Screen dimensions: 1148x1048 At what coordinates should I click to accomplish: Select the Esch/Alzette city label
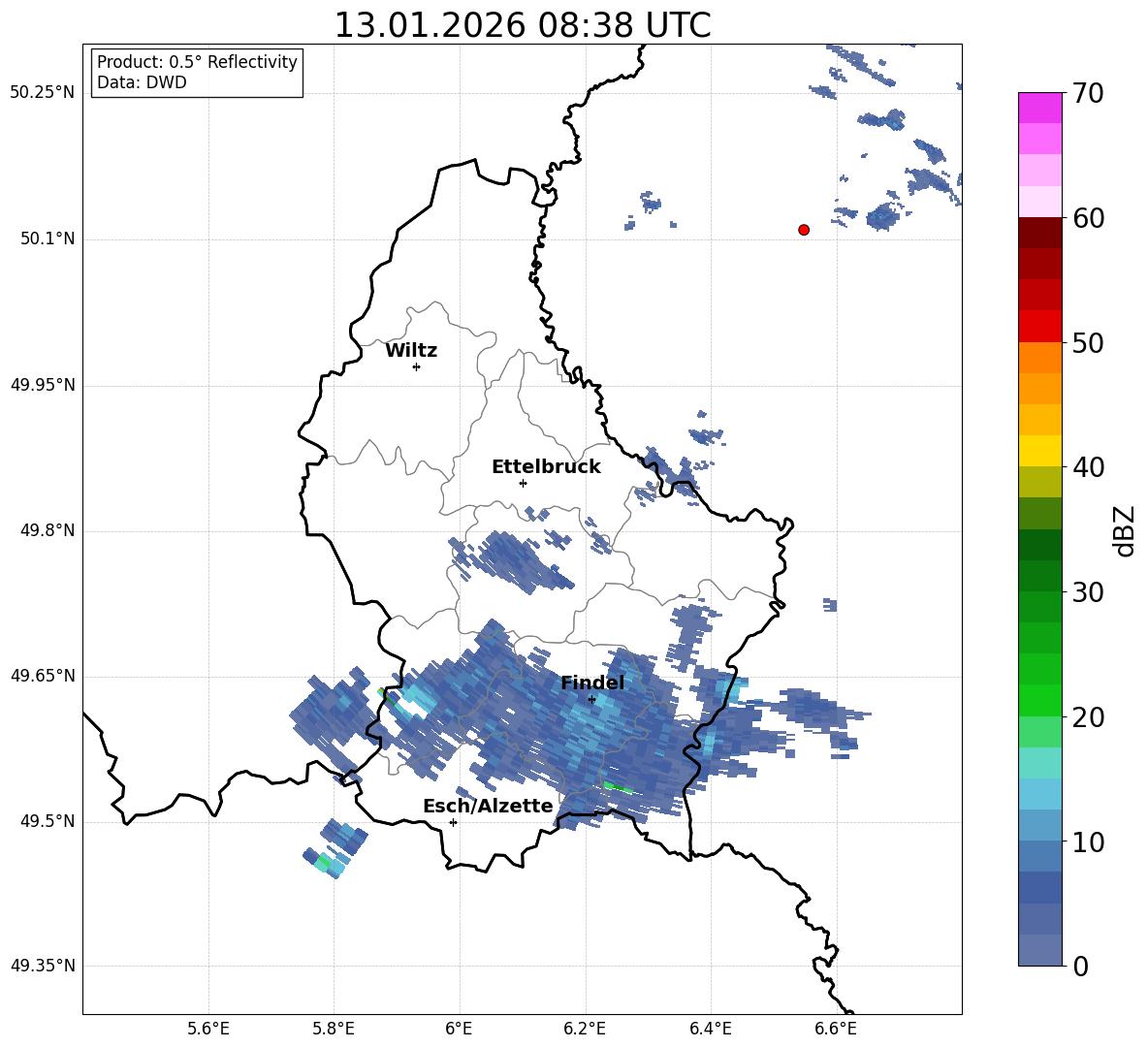pos(488,807)
